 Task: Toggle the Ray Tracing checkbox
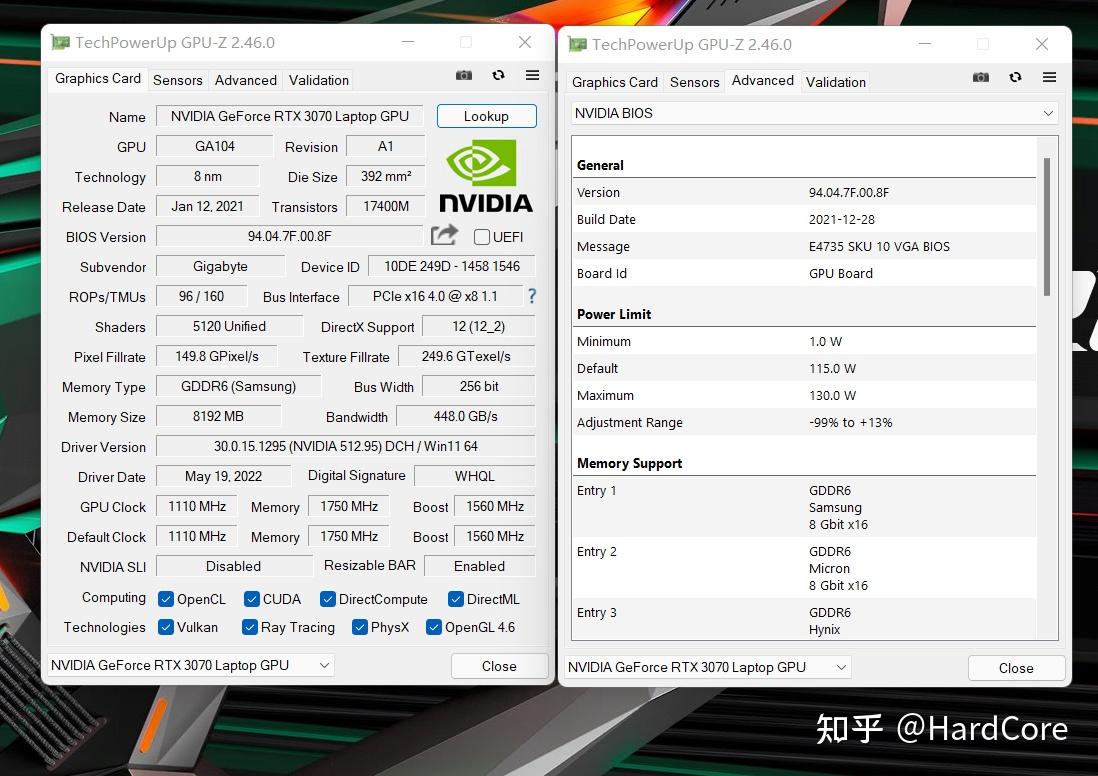250,627
